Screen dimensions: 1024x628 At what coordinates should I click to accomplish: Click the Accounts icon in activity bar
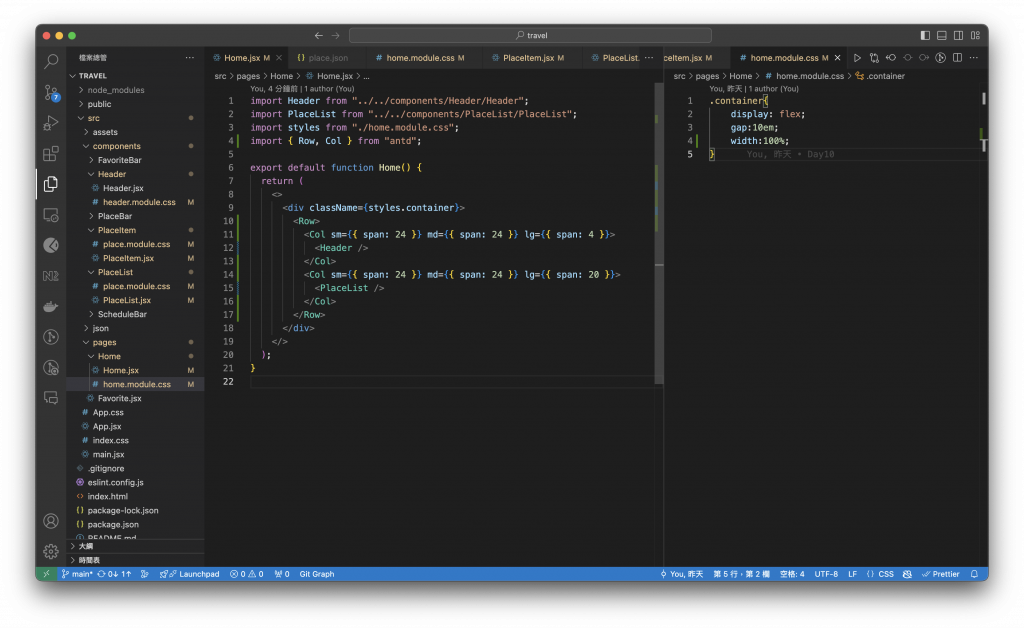51,521
